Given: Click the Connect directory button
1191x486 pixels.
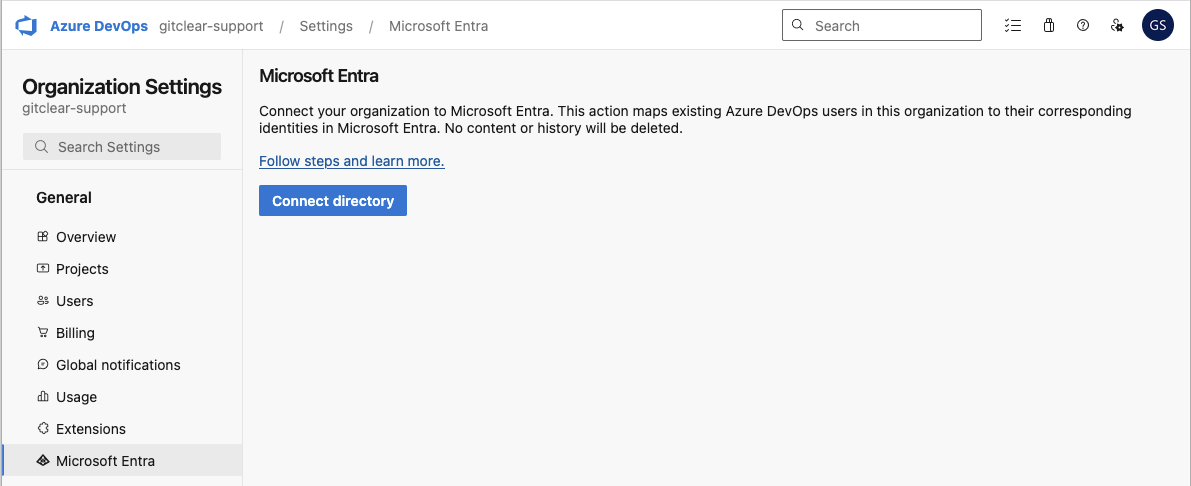Looking at the screenshot, I should tap(333, 201).
